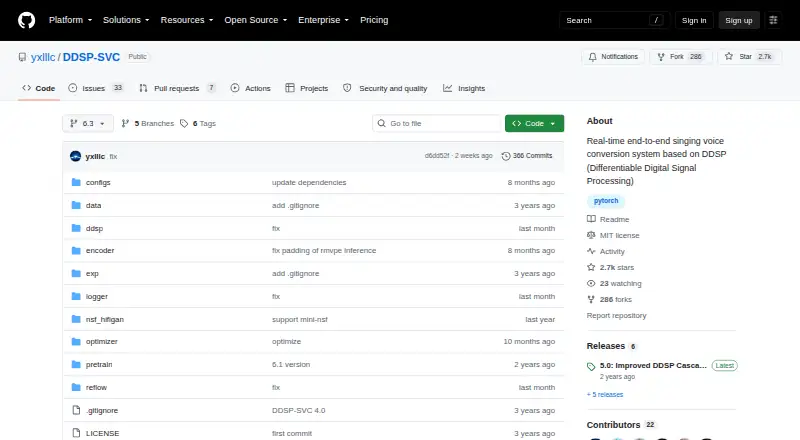Click the .gitignore file icon
Screen dimensions: 800x440
[x=76, y=410]
